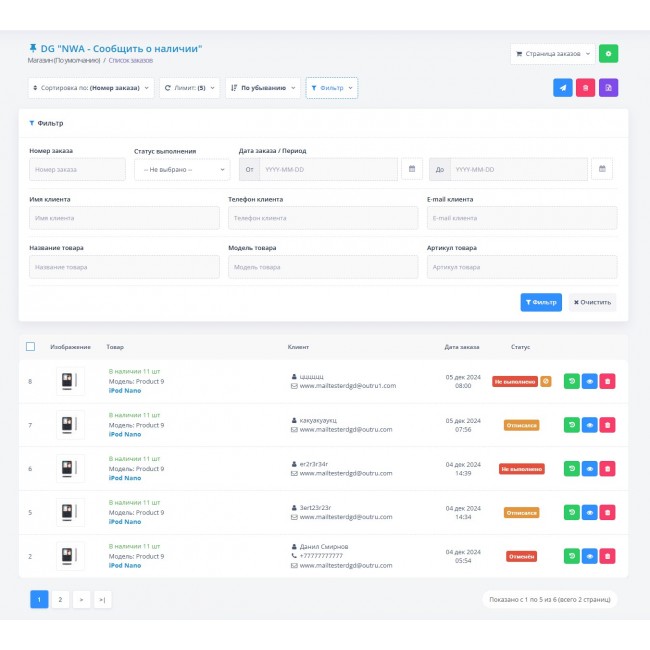Click the red bulk delete button in top toolbar
The image size is (650, 650).
(x=586, y=88)
